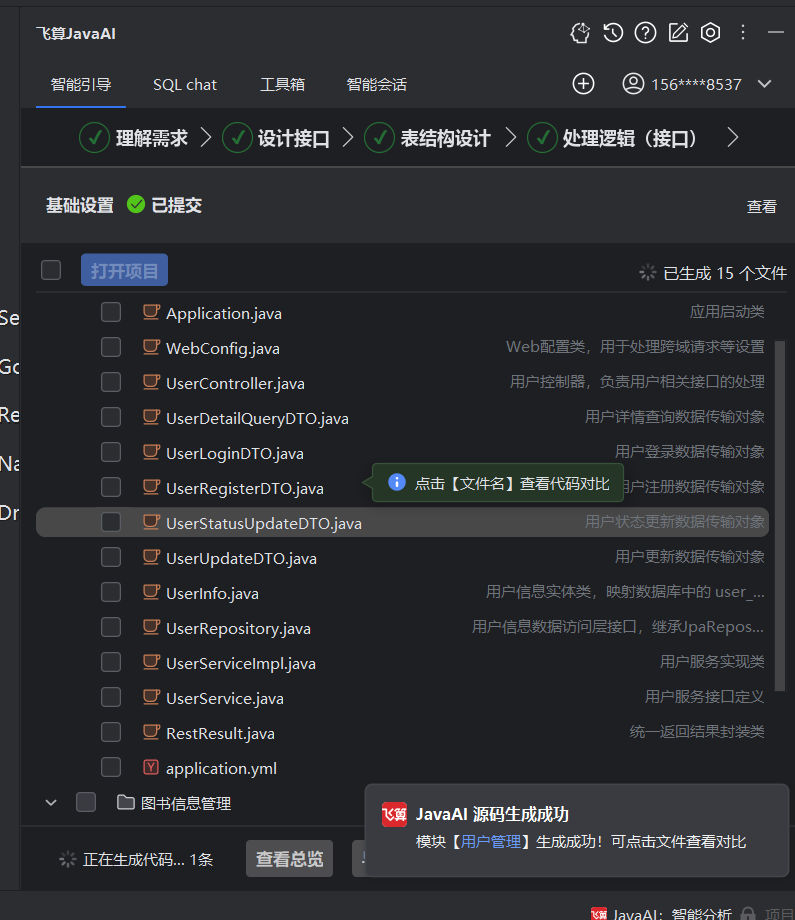Open the vertical three-dot options menu

[743, 32]
